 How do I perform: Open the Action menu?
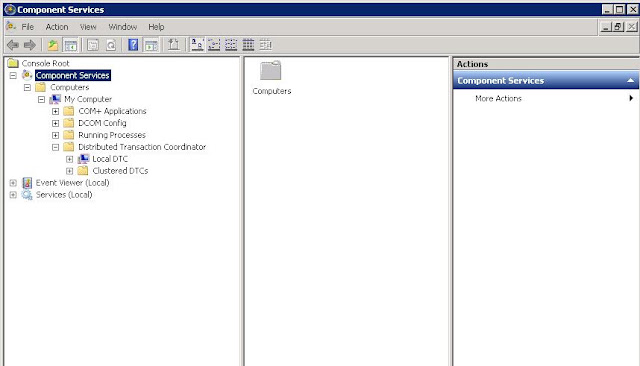57,27
